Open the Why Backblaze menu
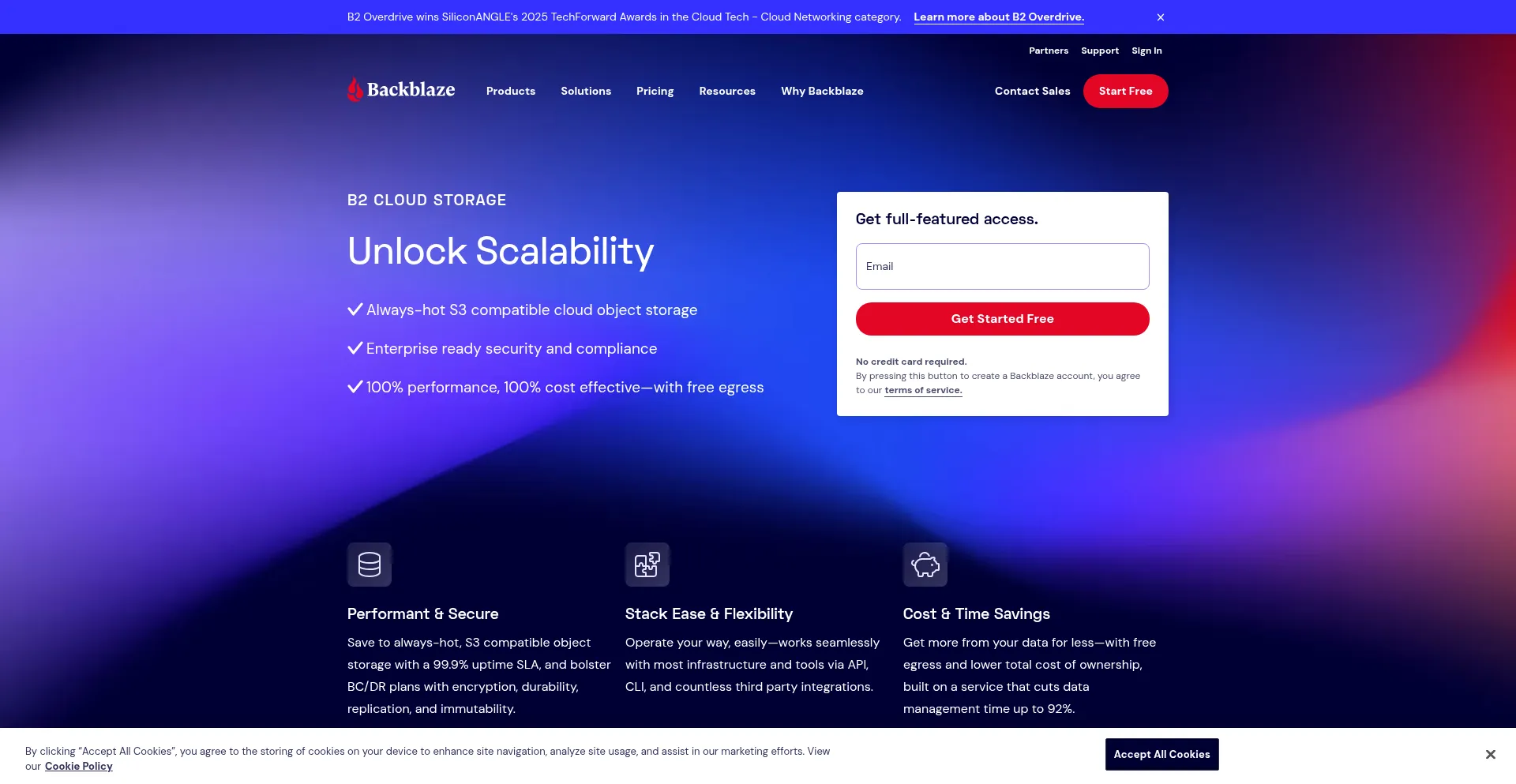Screen dimensions: 1516x784 pos(822,92)
